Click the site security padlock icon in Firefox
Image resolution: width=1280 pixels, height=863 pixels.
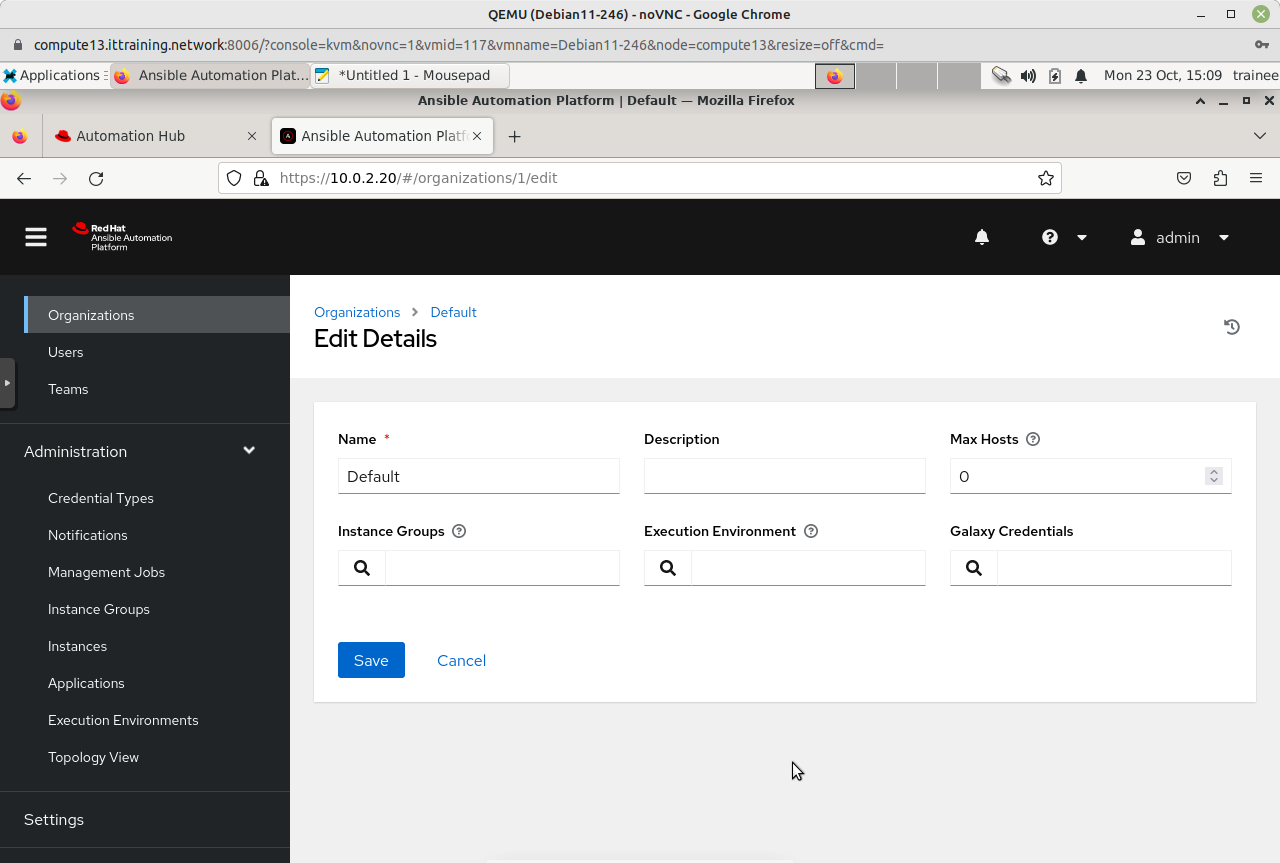point(261,178)
